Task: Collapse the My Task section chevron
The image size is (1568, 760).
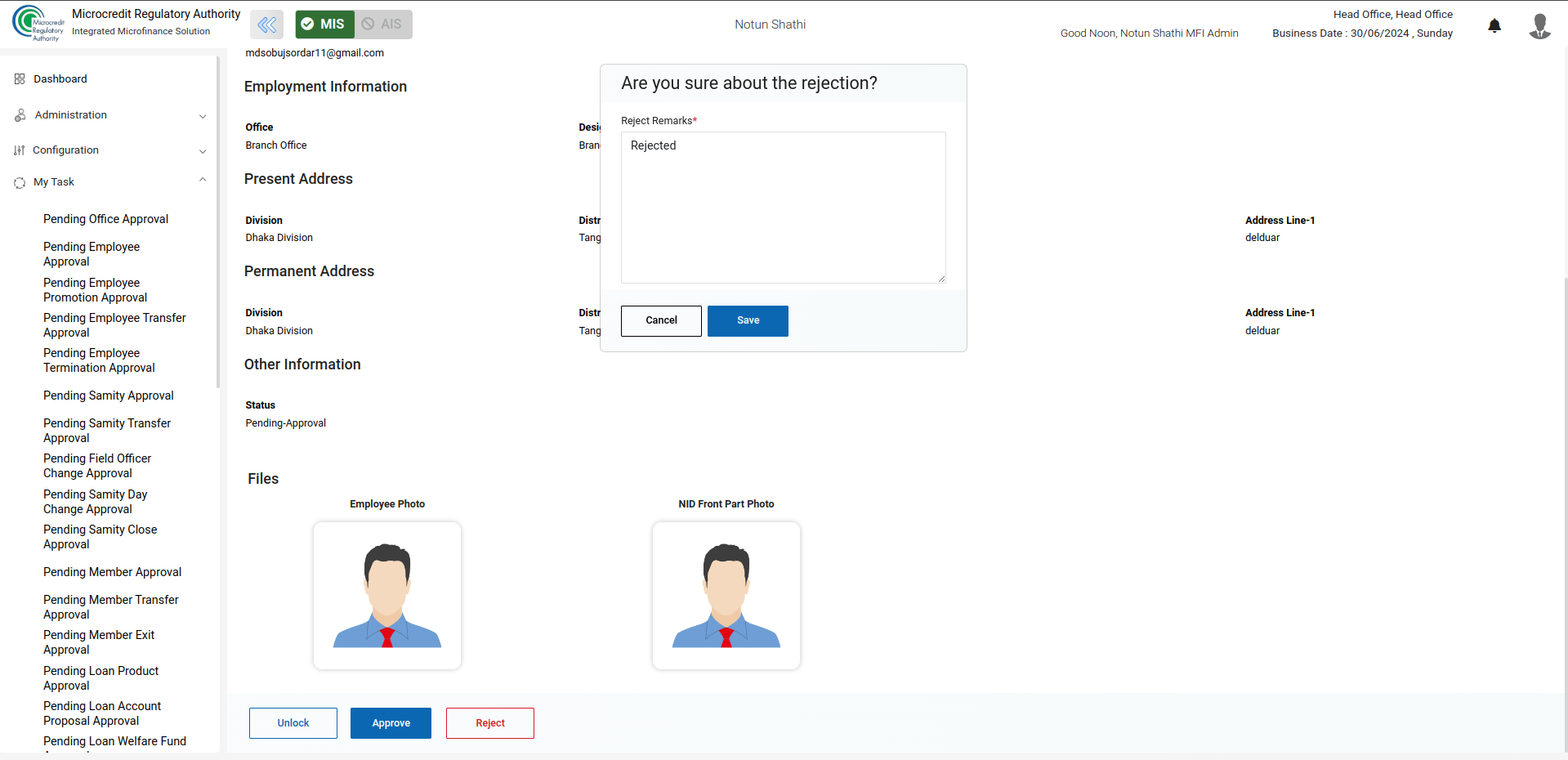Action: tap(203, 181)
